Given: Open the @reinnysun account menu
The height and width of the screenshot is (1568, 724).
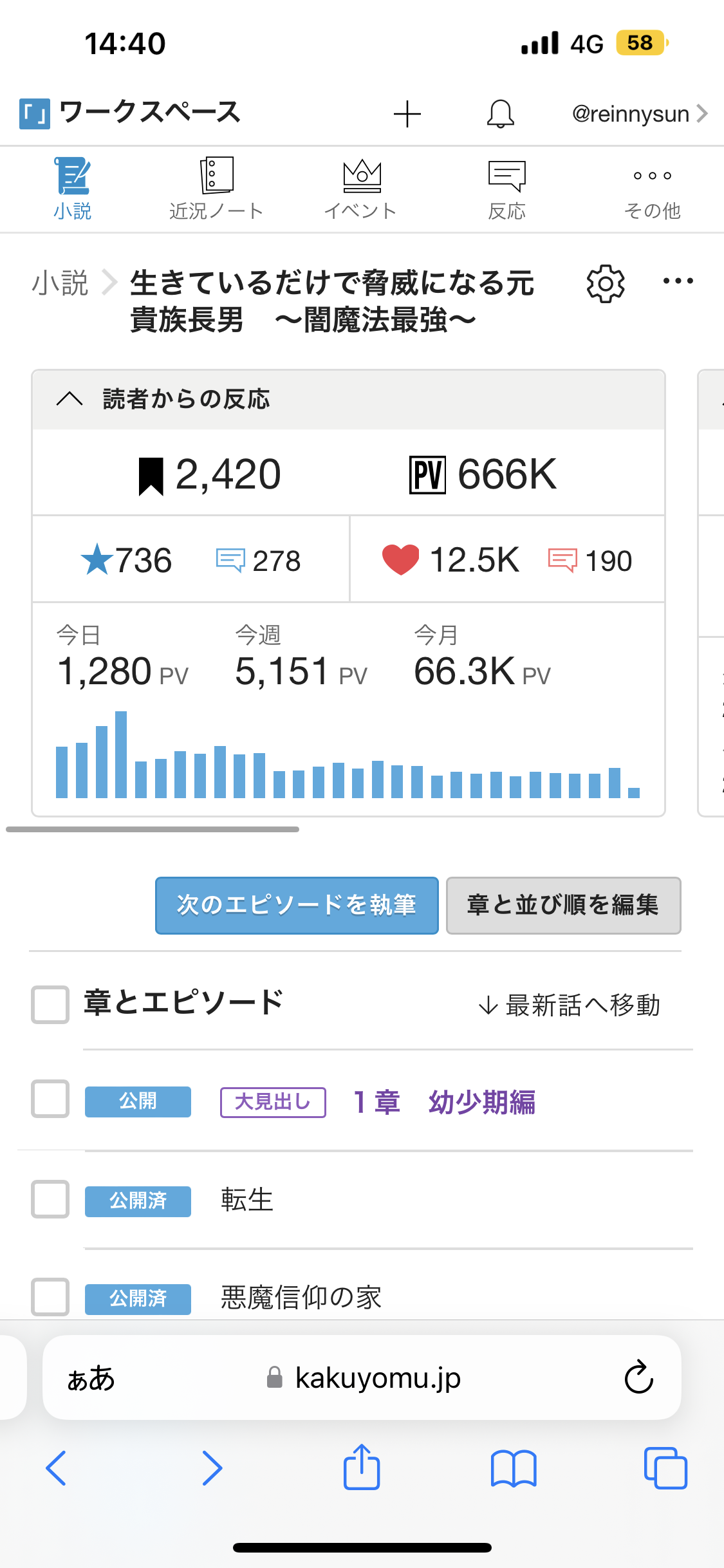Looking at the screenshot, I should 639,114.
